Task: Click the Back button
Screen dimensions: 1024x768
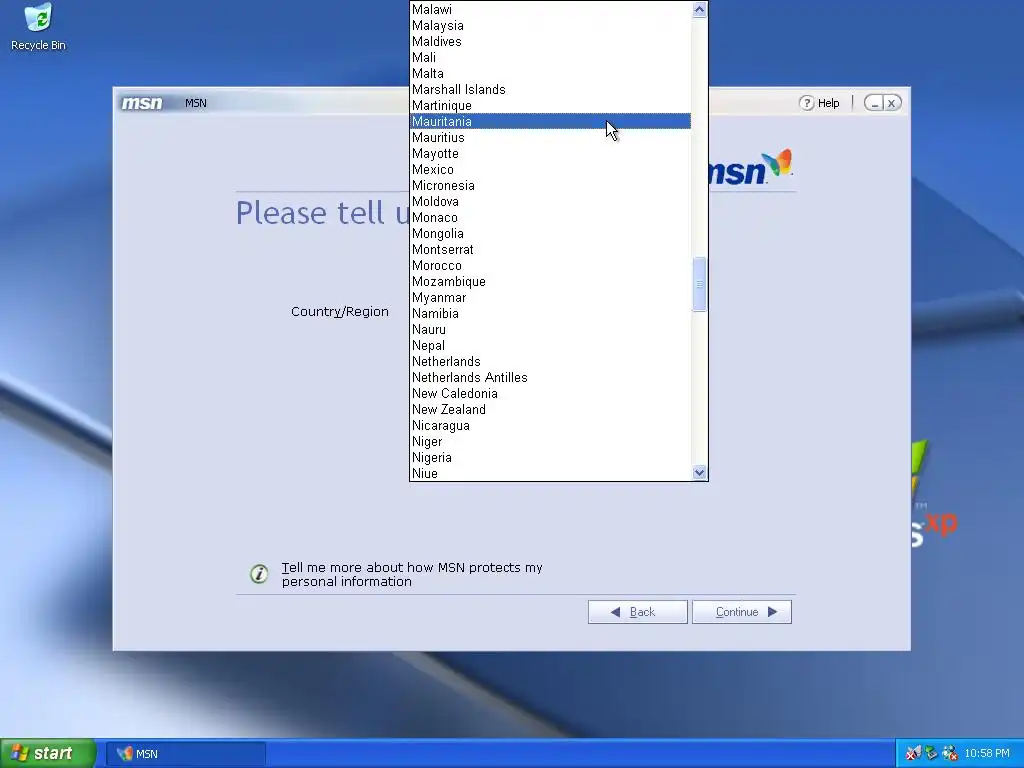Action: [637, 612]
